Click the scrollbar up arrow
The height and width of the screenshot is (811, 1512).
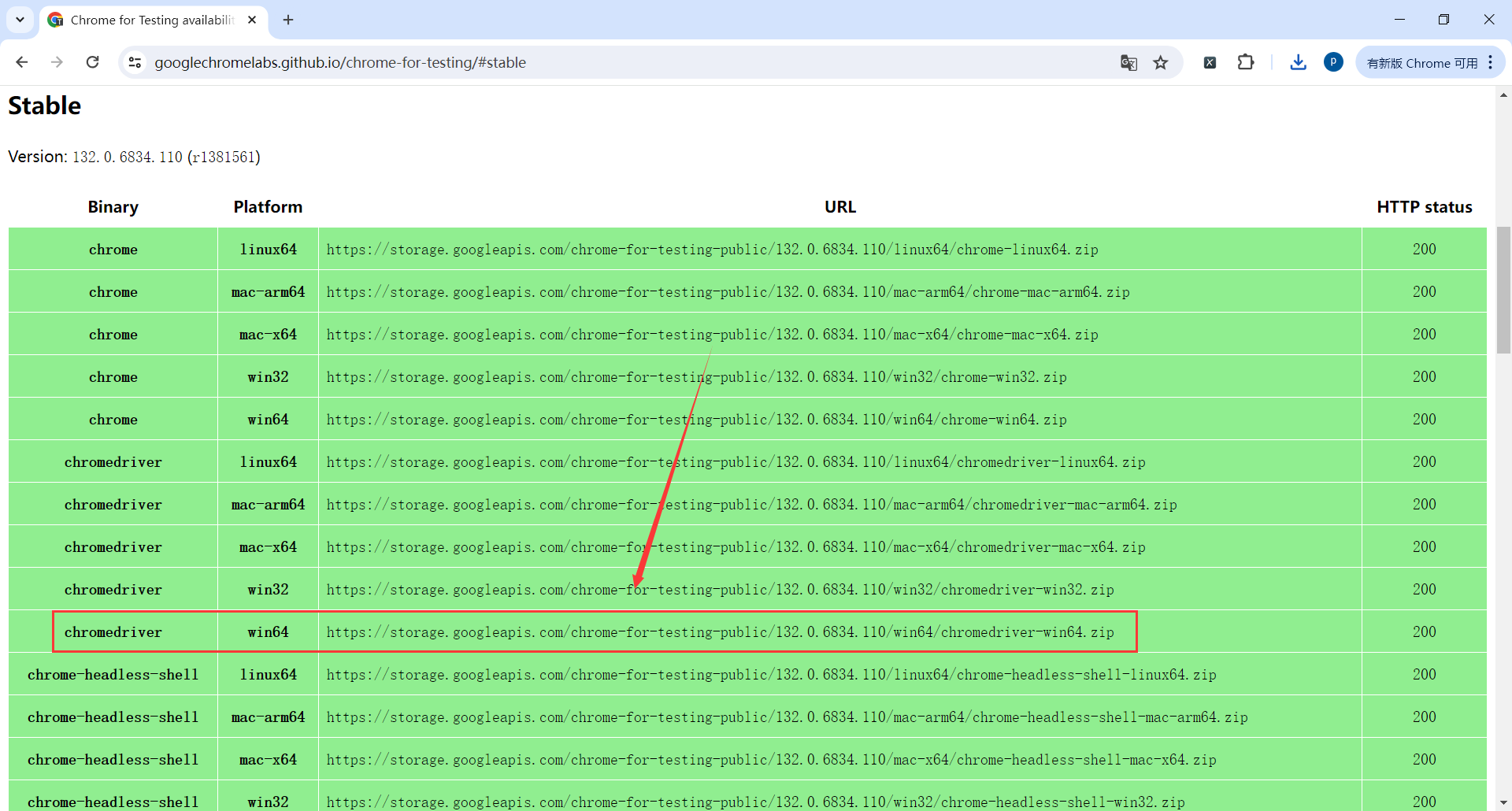pyautogui.click(x=1503, y=94)
